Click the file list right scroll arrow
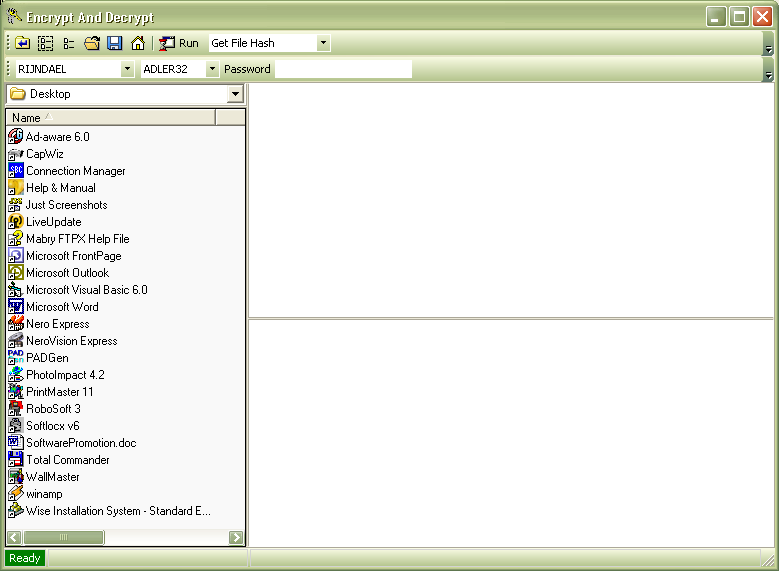The width and height of the screenshot is (779, 571). tap(236, 537)
